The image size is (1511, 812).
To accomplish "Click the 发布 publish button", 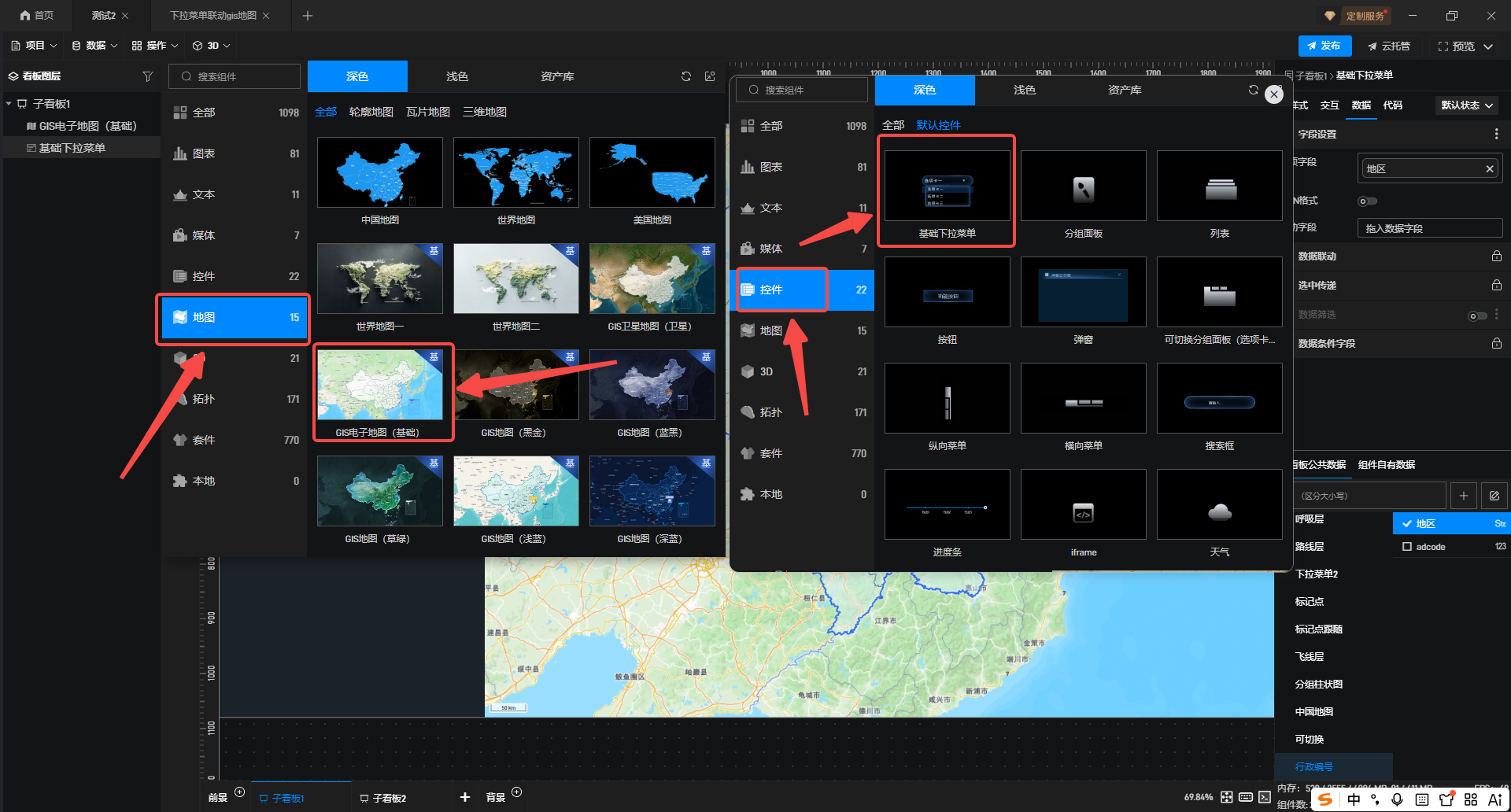I will tap(1324, 46).
